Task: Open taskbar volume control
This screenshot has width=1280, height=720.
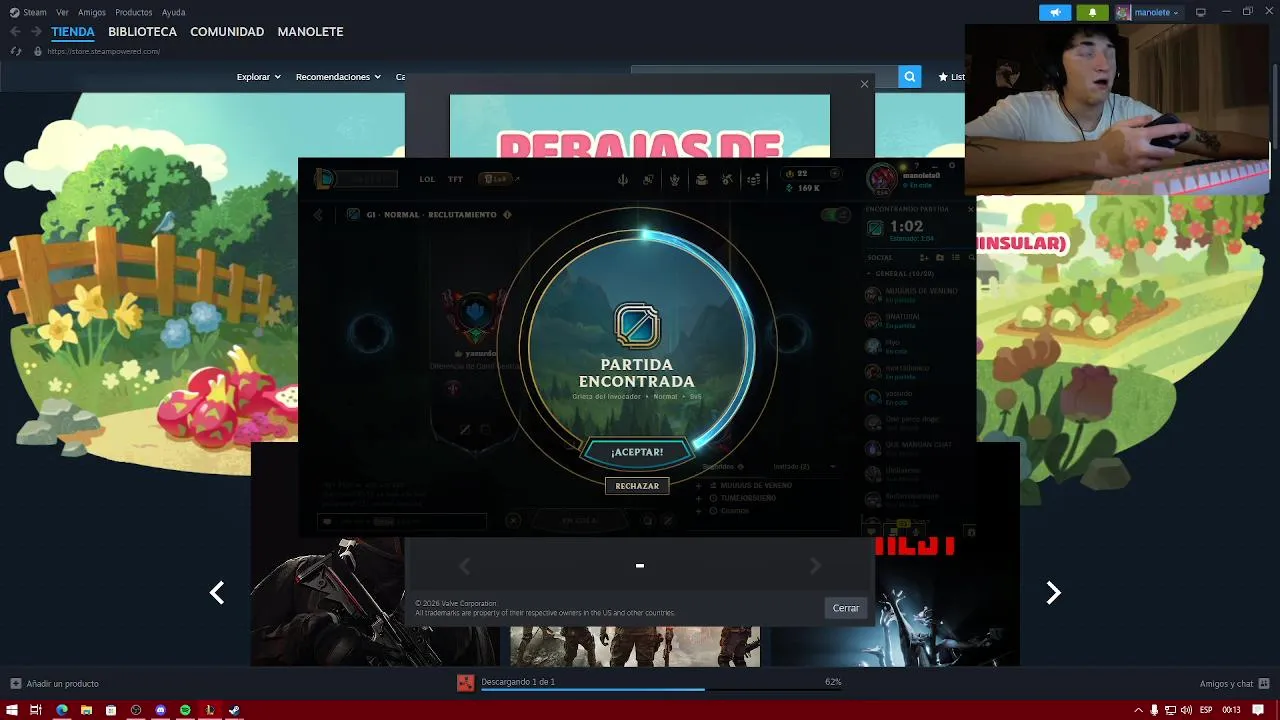Action: [x=1186, y=710]
